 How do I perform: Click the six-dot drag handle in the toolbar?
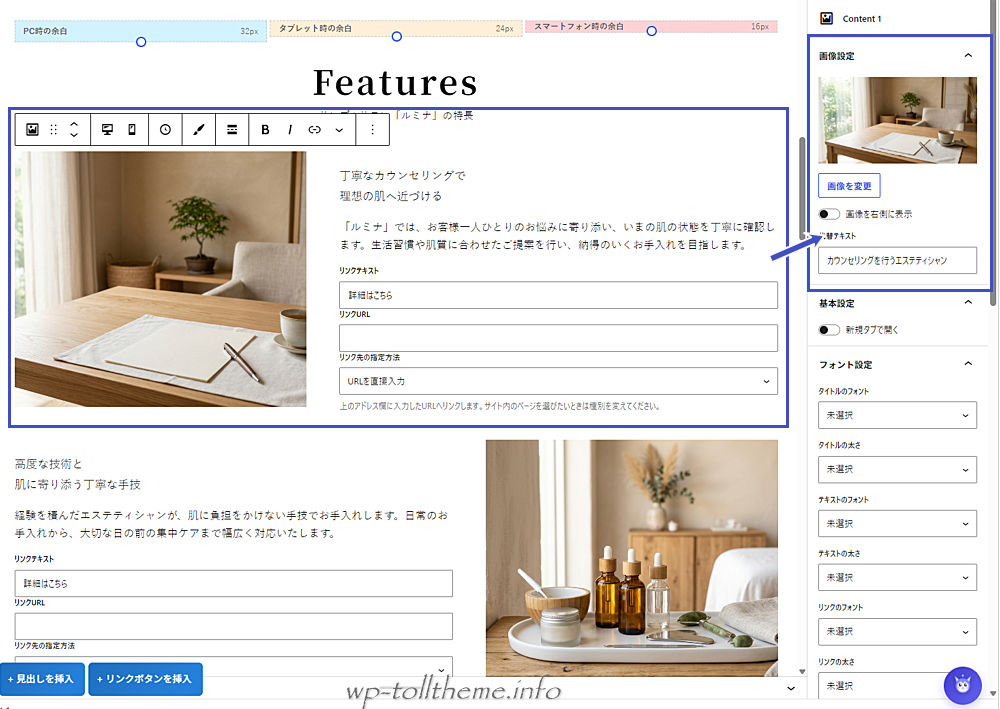(54, 129)
